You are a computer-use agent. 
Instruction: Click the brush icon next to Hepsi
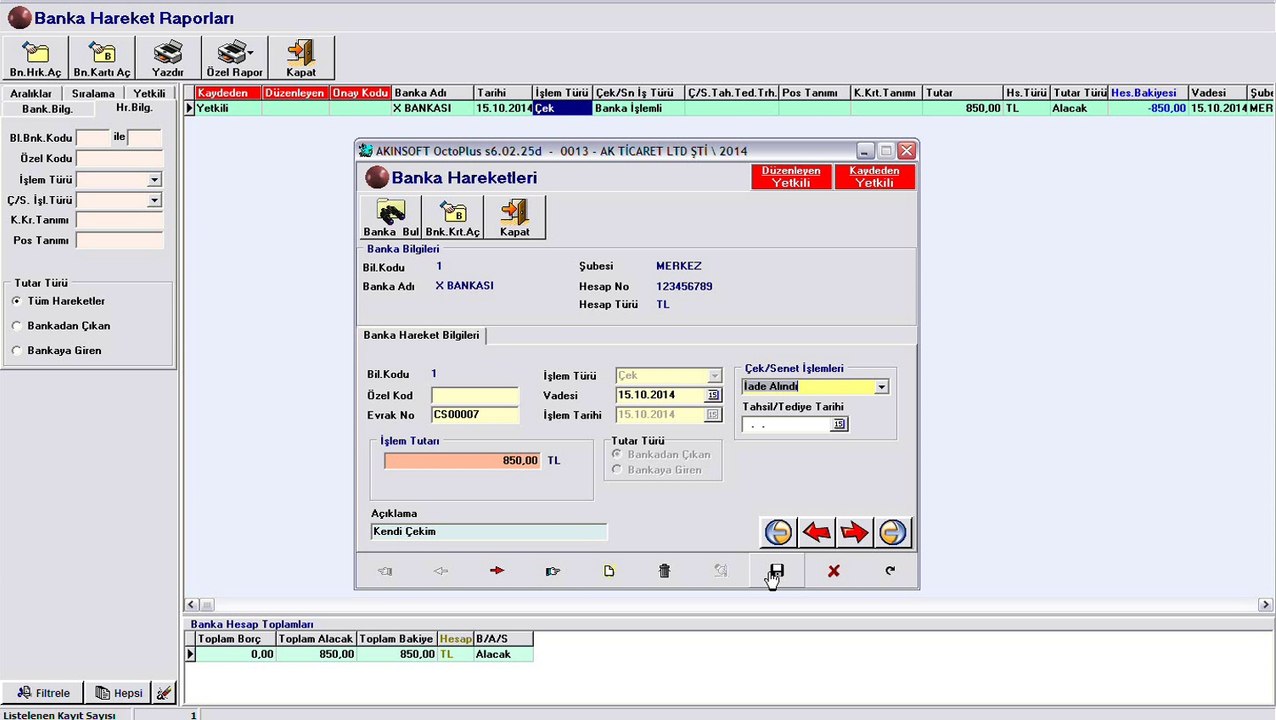tap(164, 692)
